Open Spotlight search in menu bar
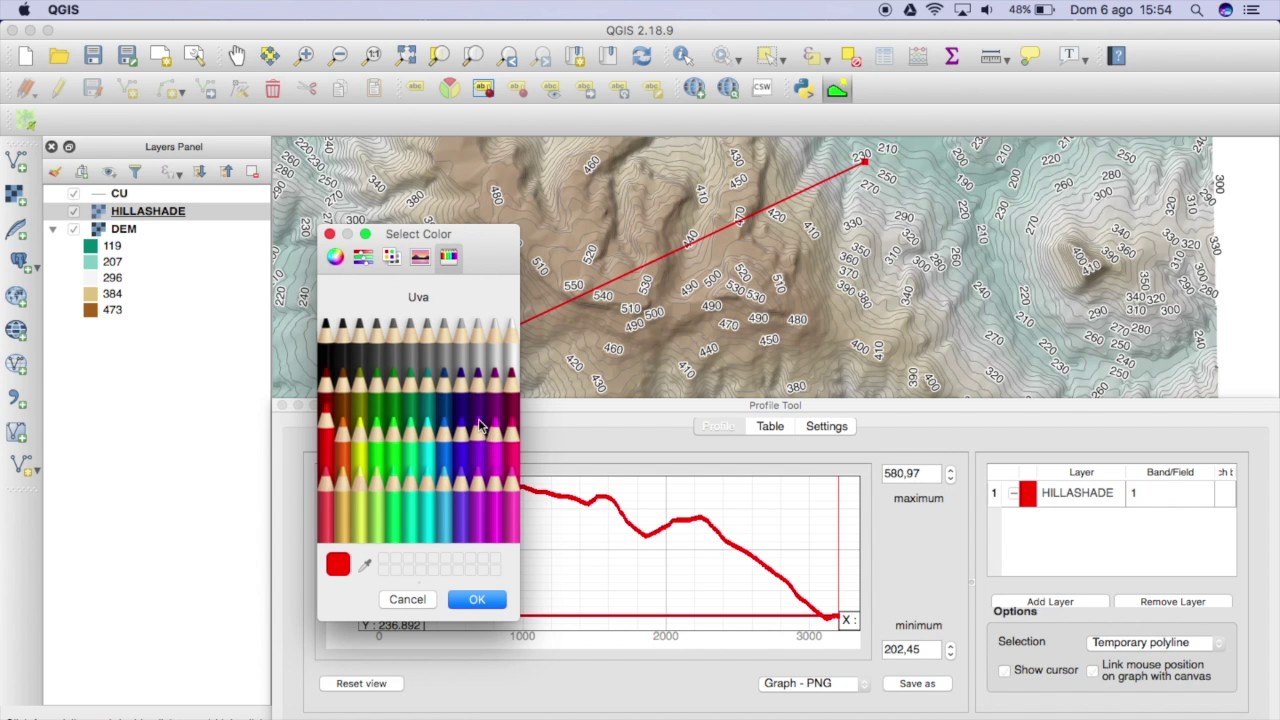This screenshot has height=720, width=1280. coord(1197,10)
